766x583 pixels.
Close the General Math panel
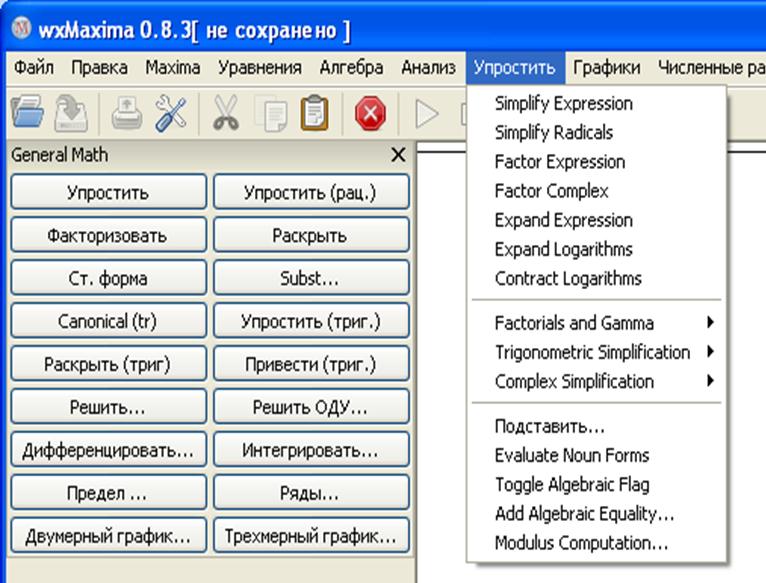point(399,155)
